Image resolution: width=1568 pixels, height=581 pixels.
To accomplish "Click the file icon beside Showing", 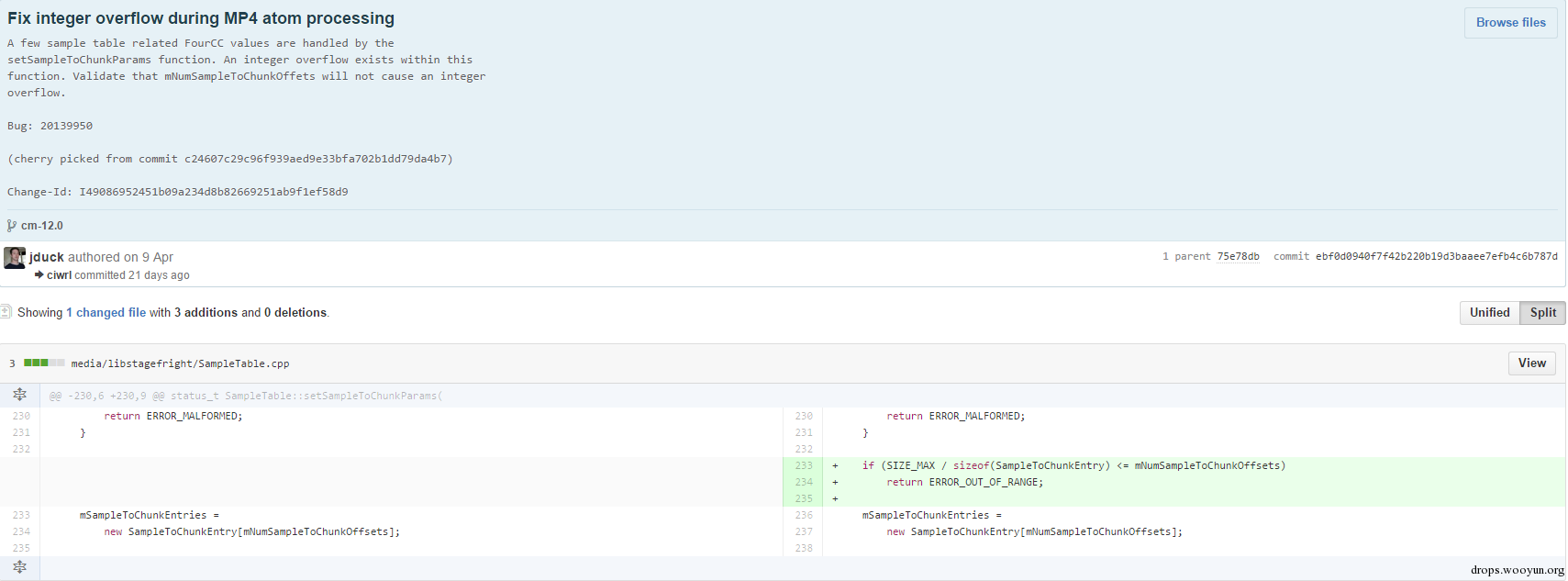I will coord(6,312).
